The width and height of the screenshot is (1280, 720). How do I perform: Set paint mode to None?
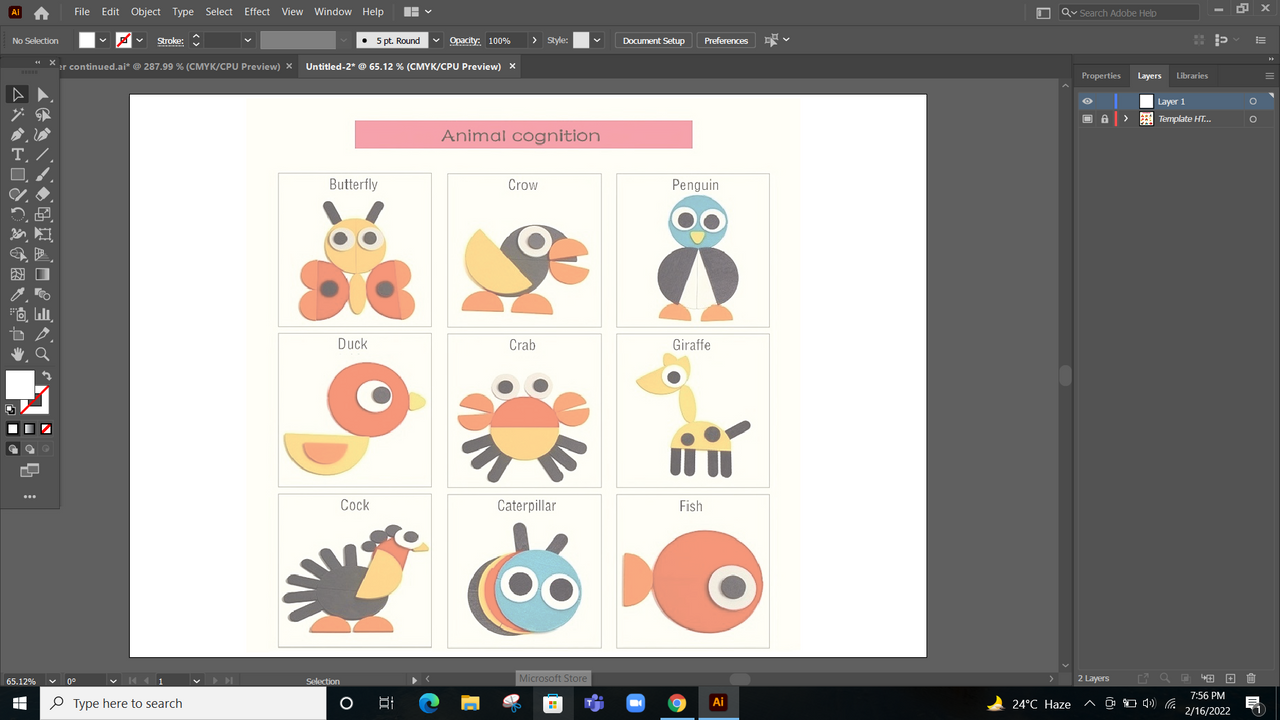click(46, 429)
